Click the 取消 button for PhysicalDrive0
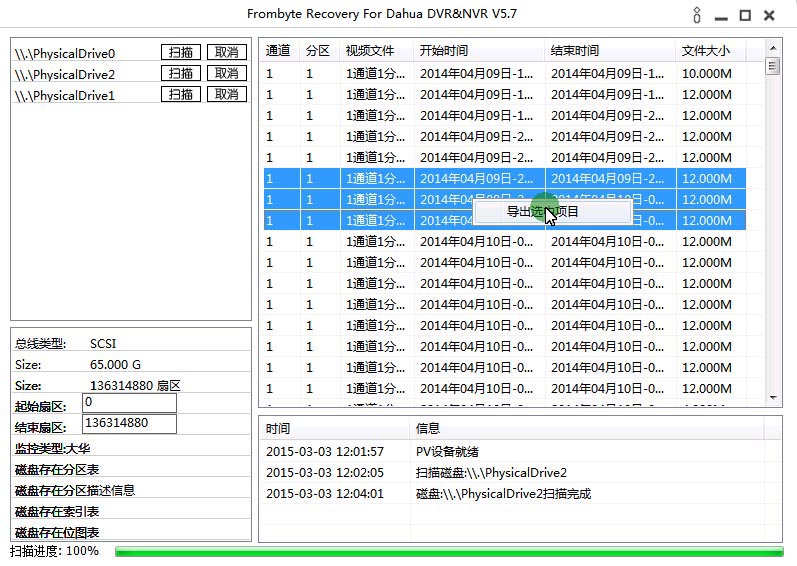The width and height of the screenshot is (797, 566). pyautogui.click(x=227, y=53)
